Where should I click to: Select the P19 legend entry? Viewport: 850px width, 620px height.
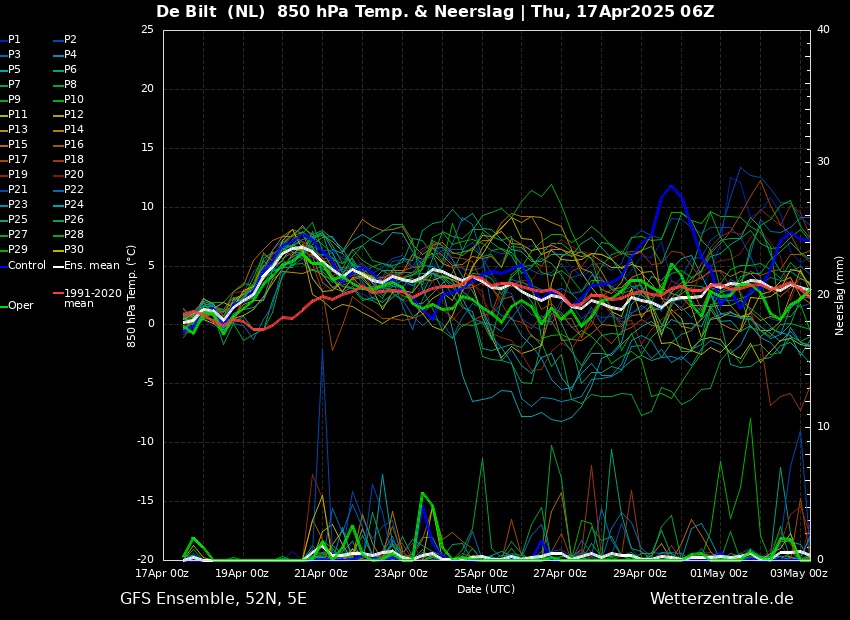click(x=14, y=175)
